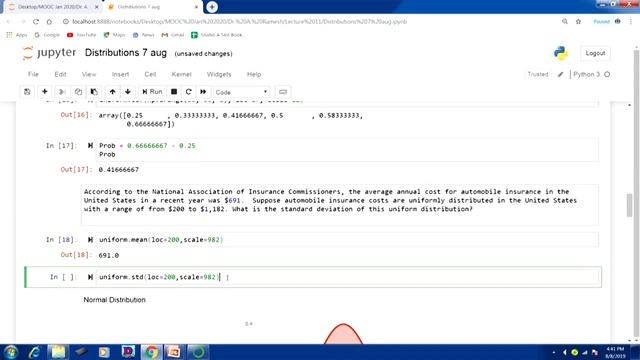Viewport: 640px width, 360px height.
Task: Select the Distributions 7 aug browser tab
Action: tap(151, 7)
